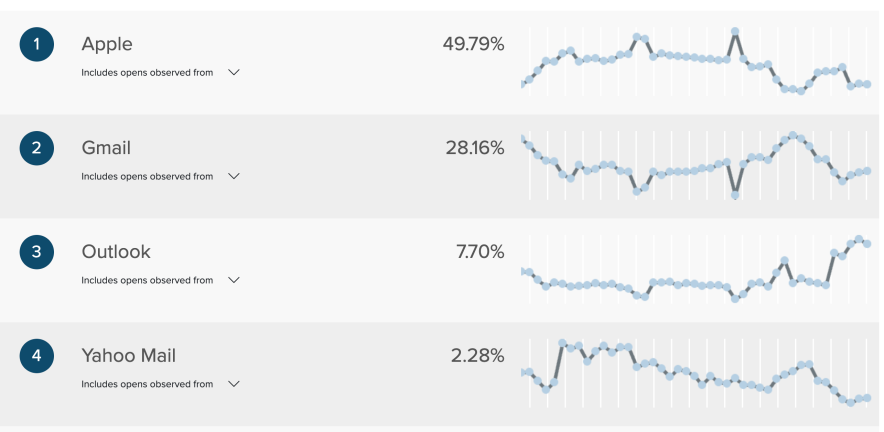Open the Apple email client entry
The image size is (884, 432).
pyautogui.click(x=107, y=44)
